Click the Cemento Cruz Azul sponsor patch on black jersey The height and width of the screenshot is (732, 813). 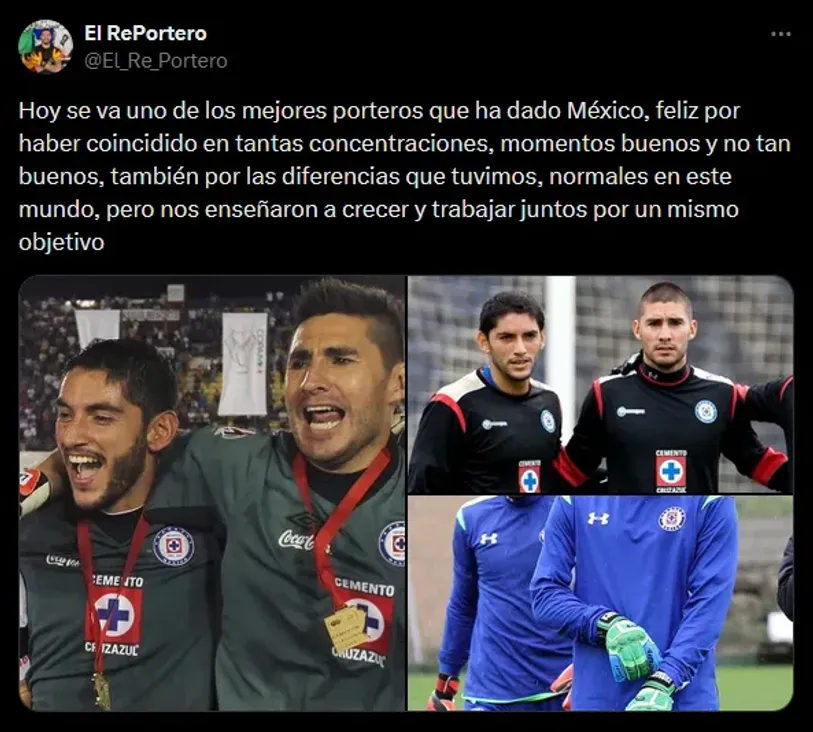click(671, 471)
